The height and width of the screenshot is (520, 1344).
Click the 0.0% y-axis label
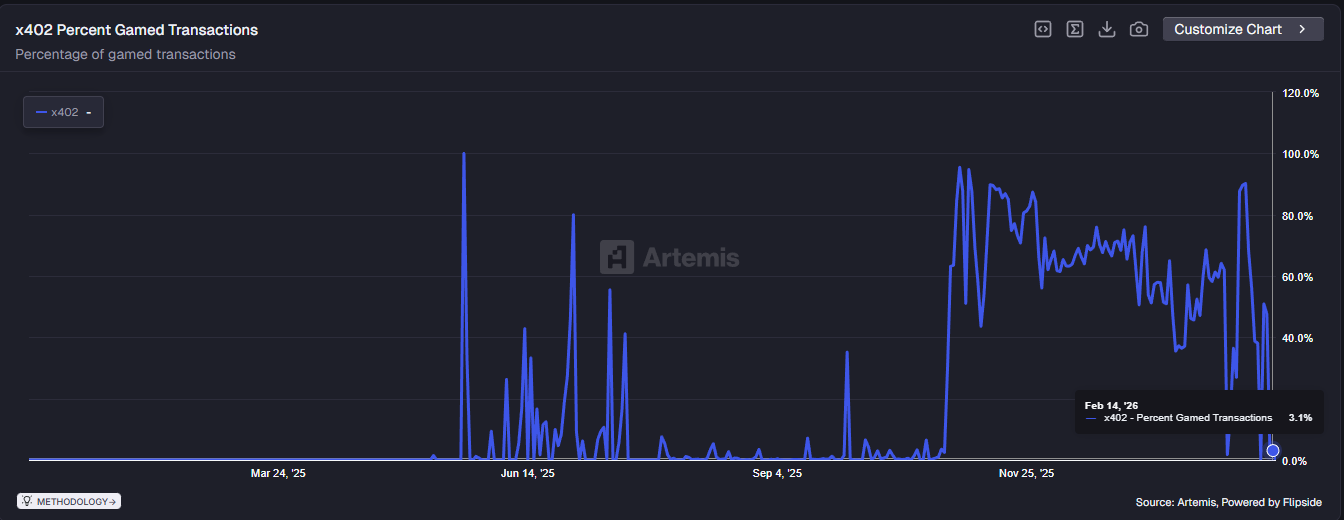coord(1297,461)
